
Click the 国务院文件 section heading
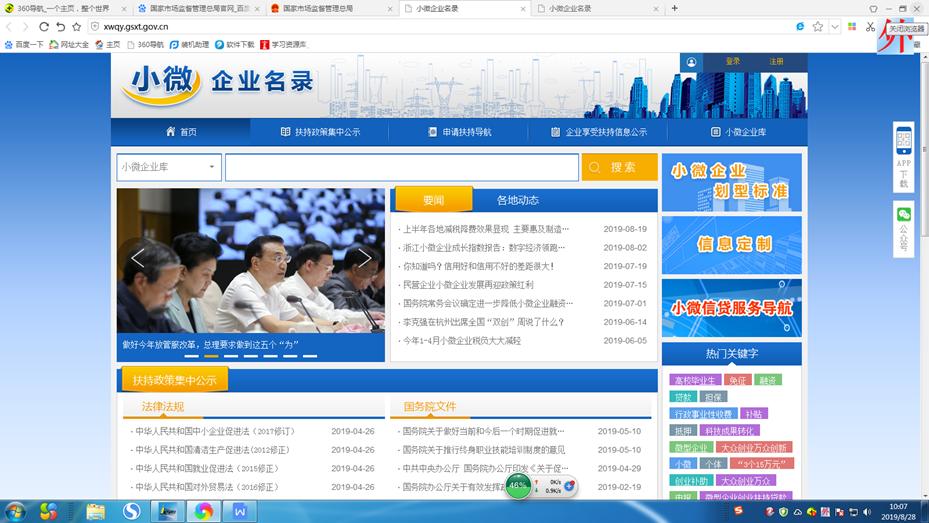click(430, 406)
